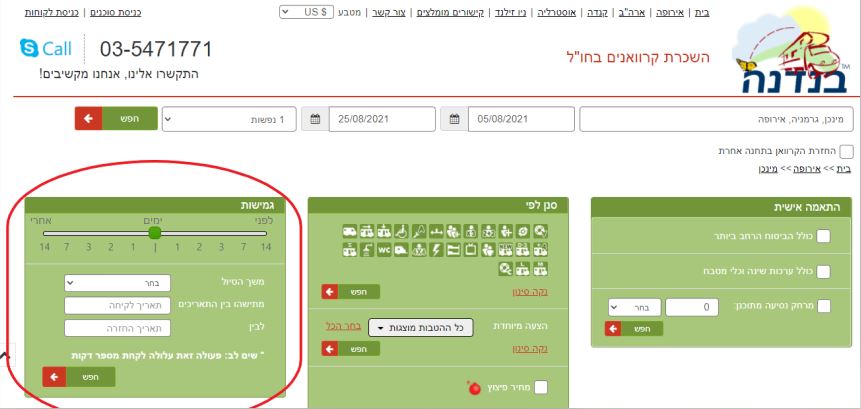Click the destination field 'מינכן, גרמניה, אירופה'
This screenshot has height=409, width=861.
(715, 119)
